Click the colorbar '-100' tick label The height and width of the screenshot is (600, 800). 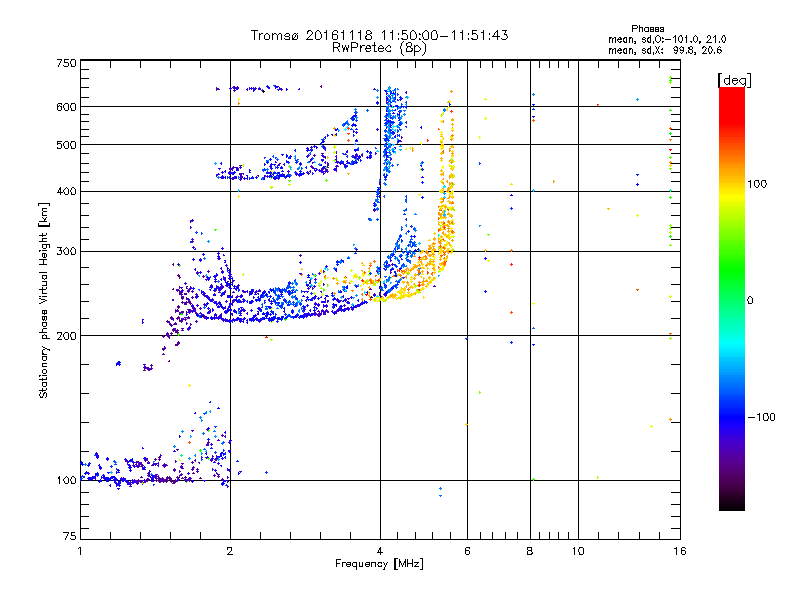tap(761, 417)
